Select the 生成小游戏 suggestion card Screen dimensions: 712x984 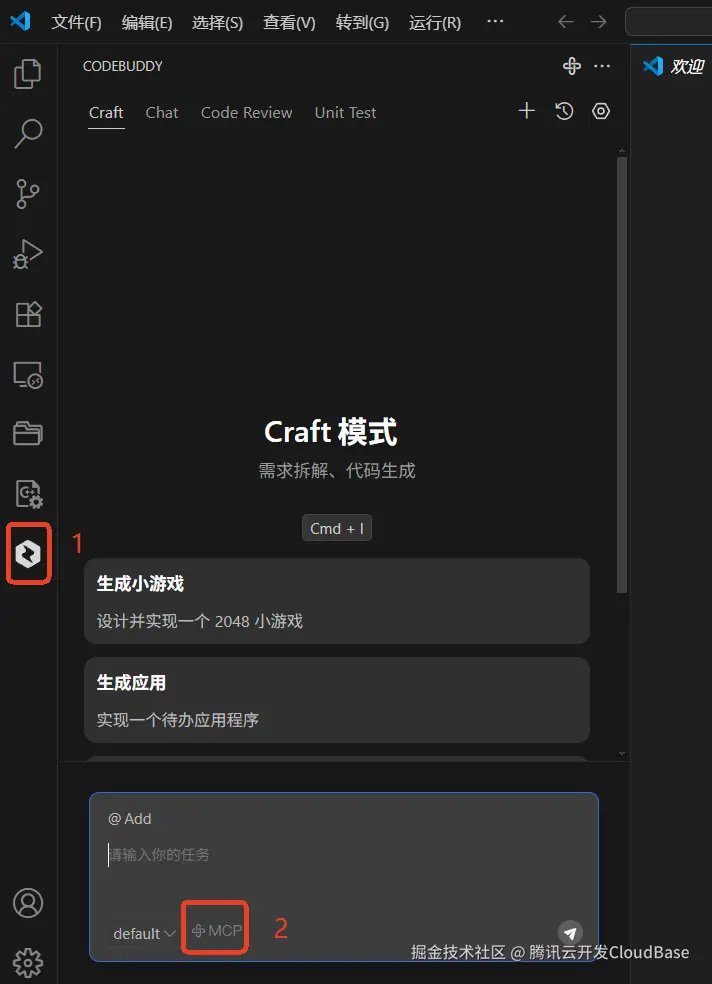coord(337,601)
